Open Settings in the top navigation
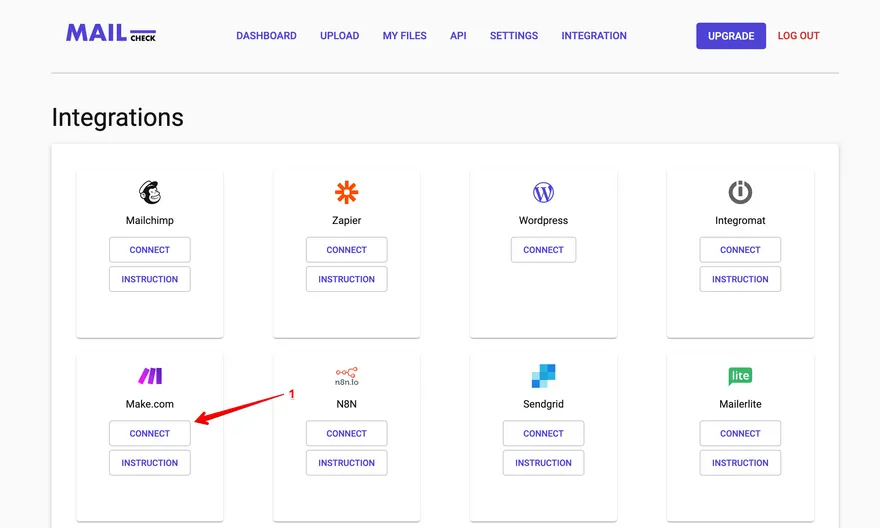 514,36
